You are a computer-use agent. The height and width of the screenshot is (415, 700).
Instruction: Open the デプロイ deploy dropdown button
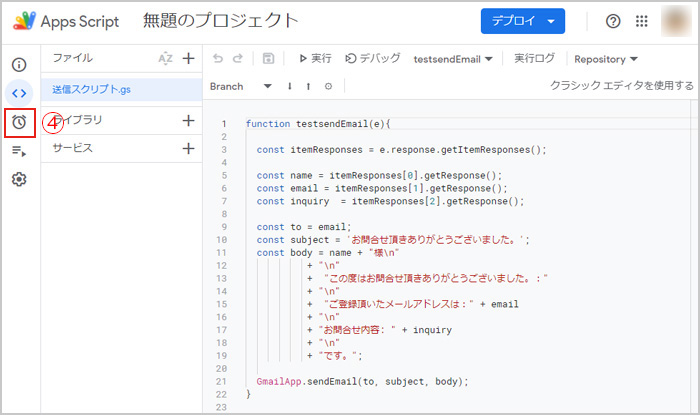pyautogui.click(x=523, y=21)
